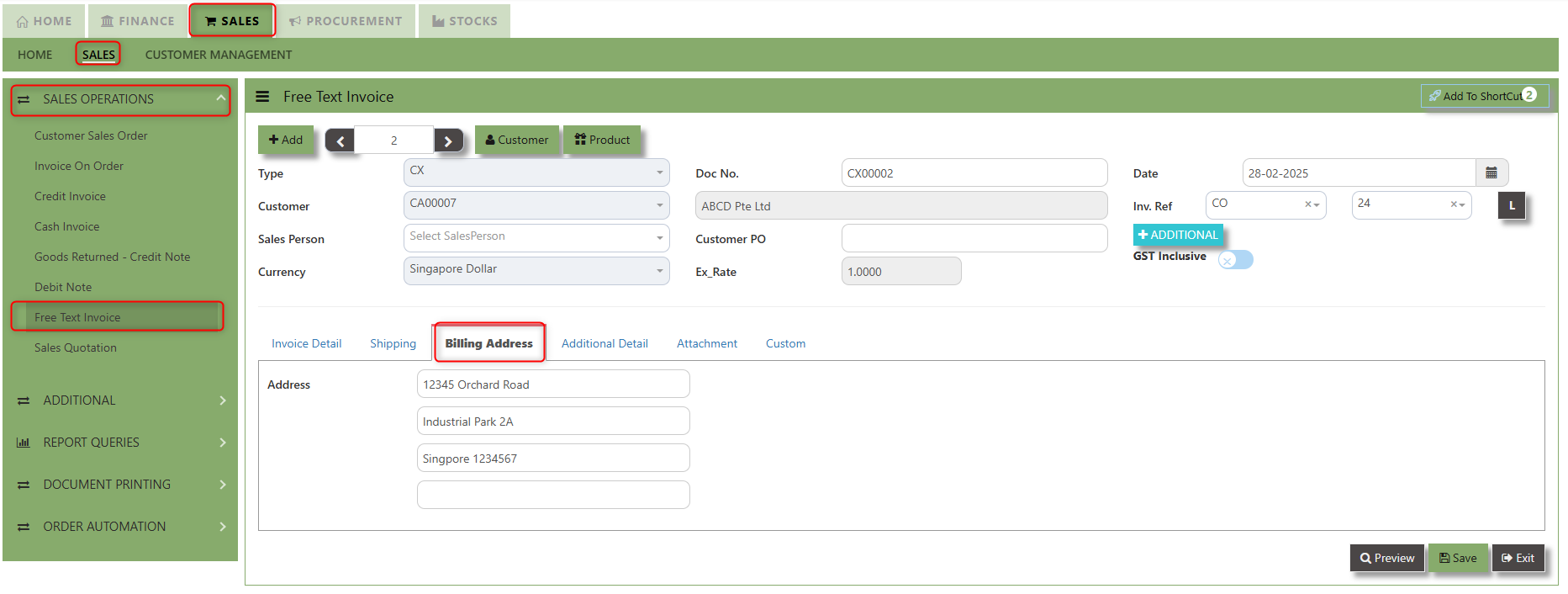Clear the 24 value in Inv. Ref
1568x594 pixels.
tap(1453, 204)
